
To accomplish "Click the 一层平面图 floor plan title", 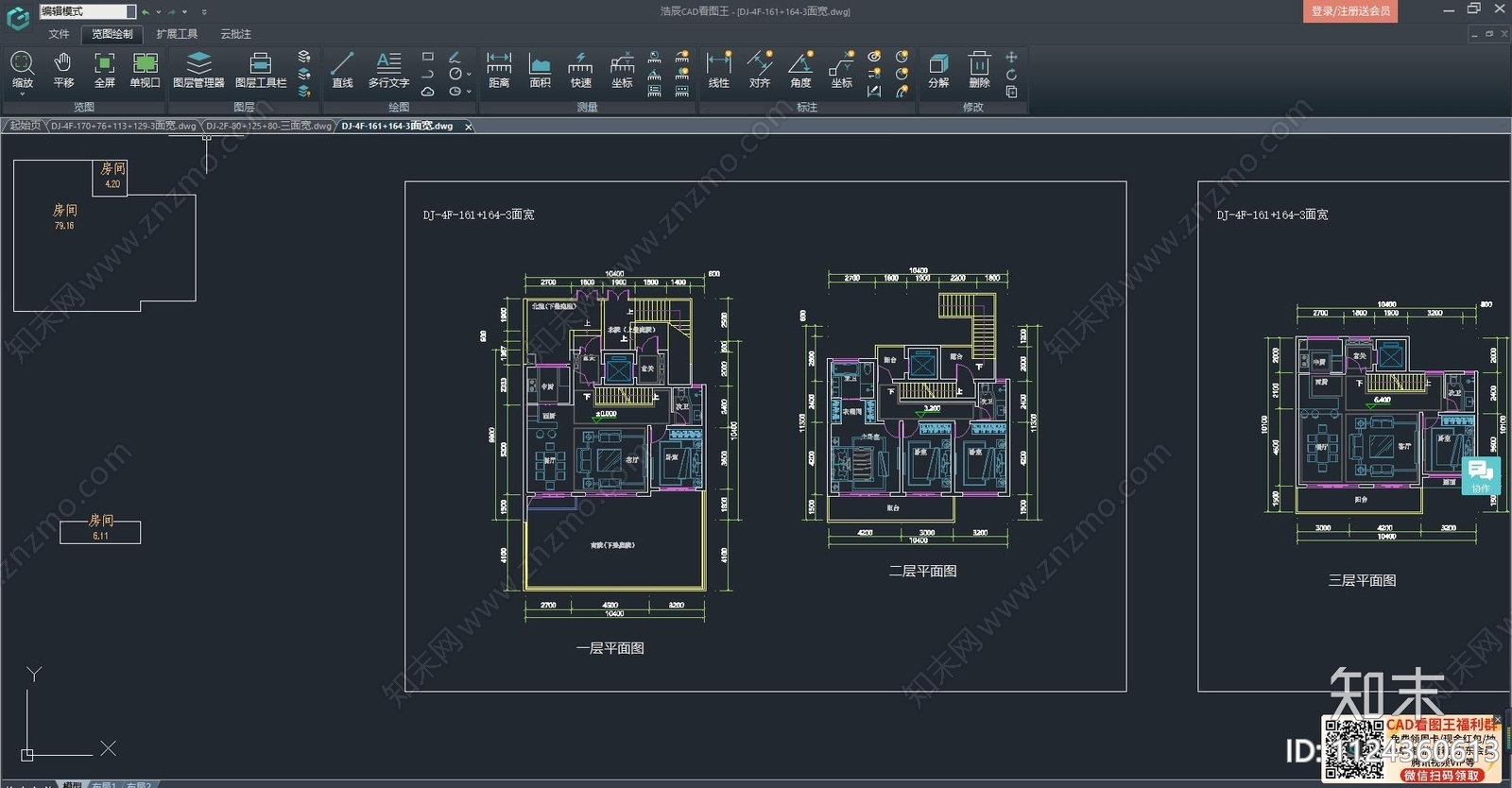I will (x=610, y=648).
